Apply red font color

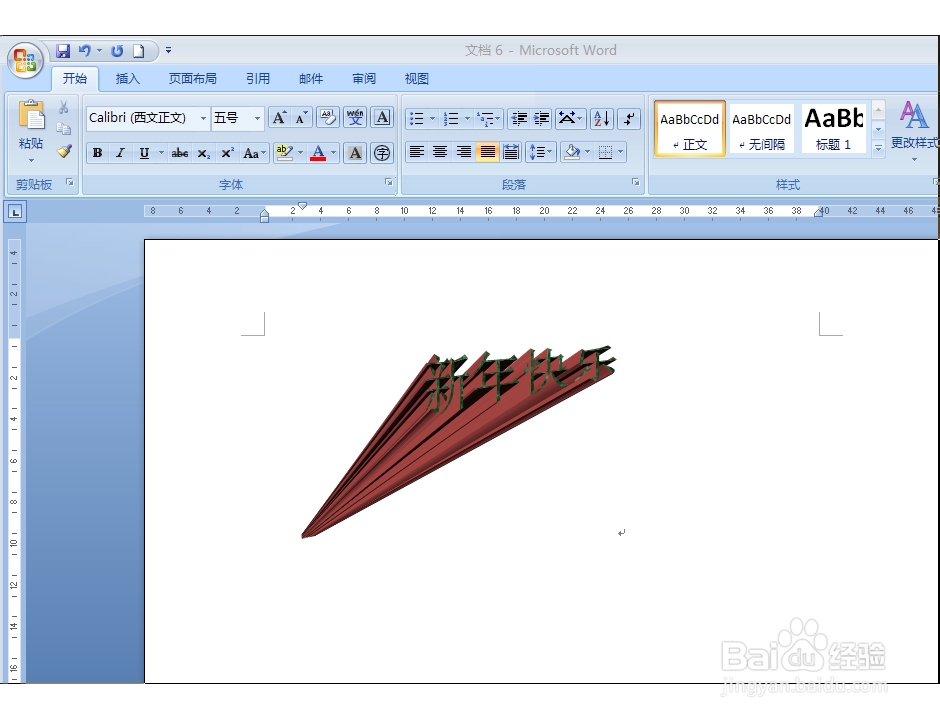(318, 153)
